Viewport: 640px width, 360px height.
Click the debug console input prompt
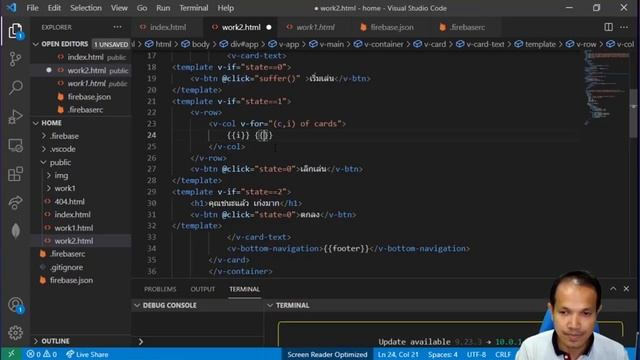pyautogui.click(x=199, y=342)
